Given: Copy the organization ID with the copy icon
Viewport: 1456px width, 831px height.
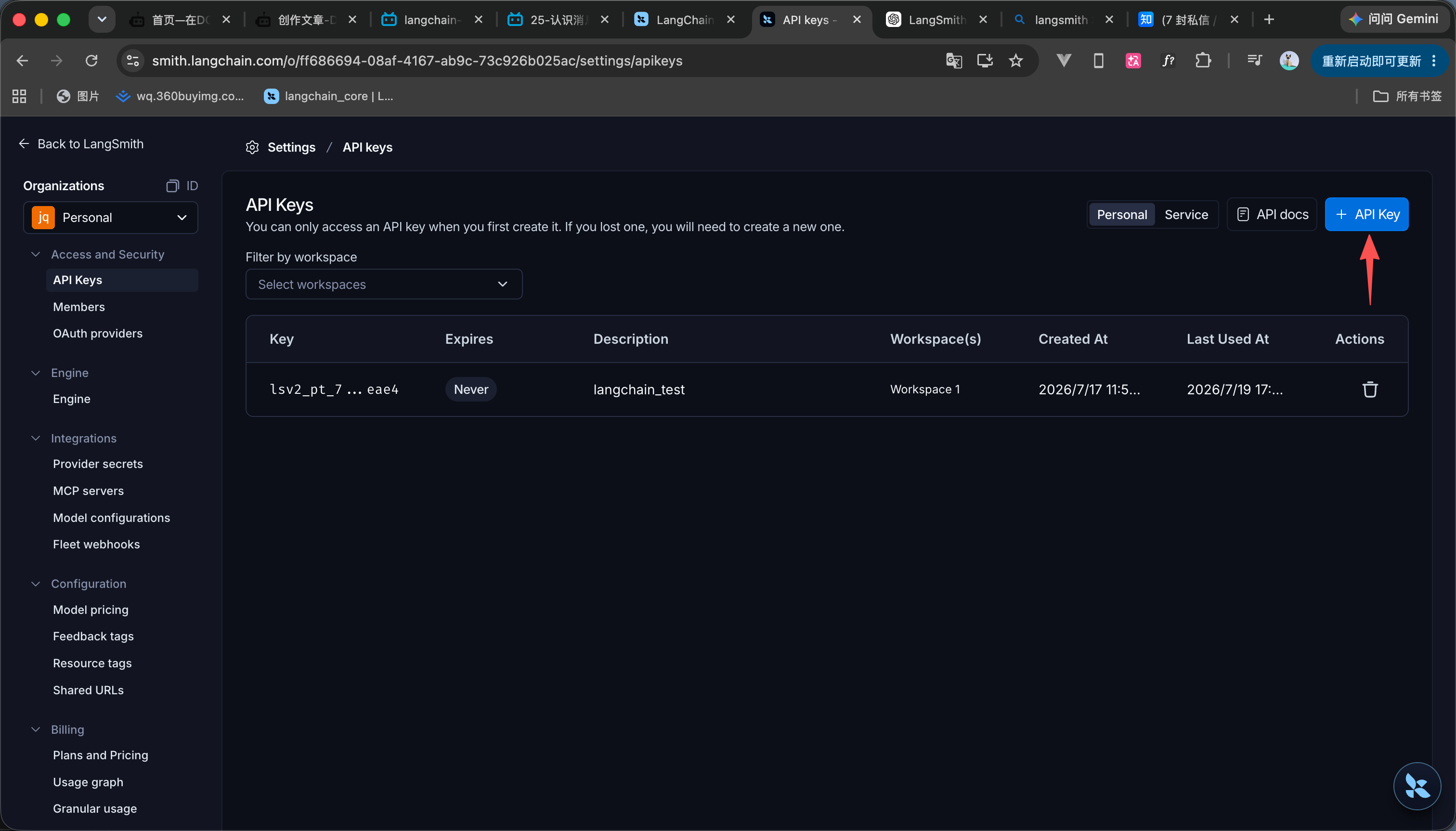Looking at the screenshot, I should point(172,186).
